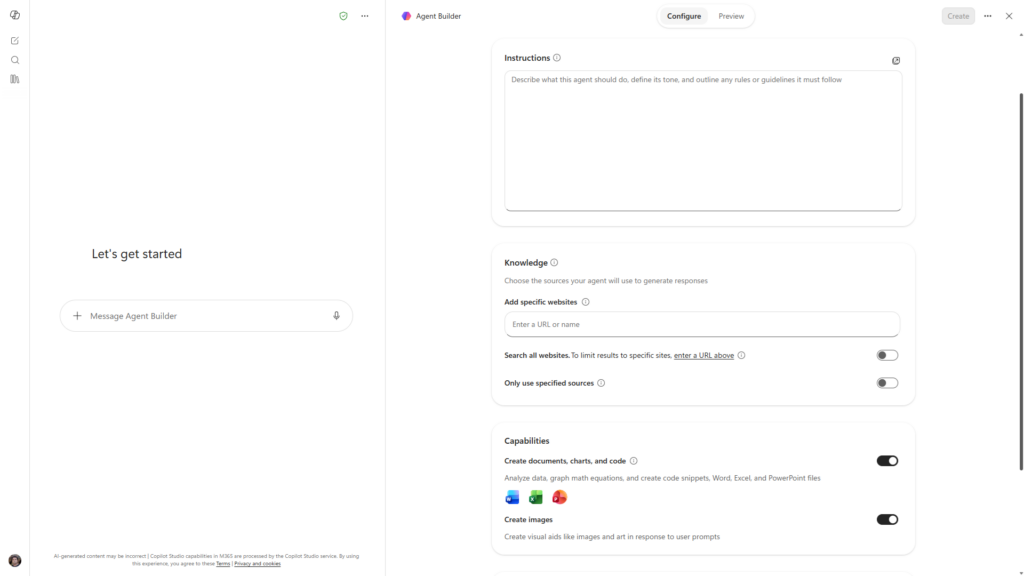Open the library icon in sidebar

[x=14, y=79]
